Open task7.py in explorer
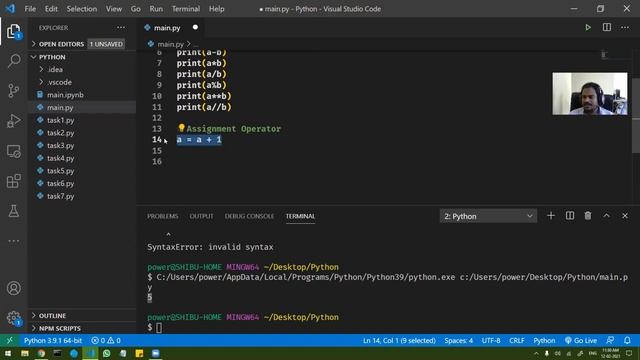The height and width of the screenshot is (360, 640). pos(60,196)
